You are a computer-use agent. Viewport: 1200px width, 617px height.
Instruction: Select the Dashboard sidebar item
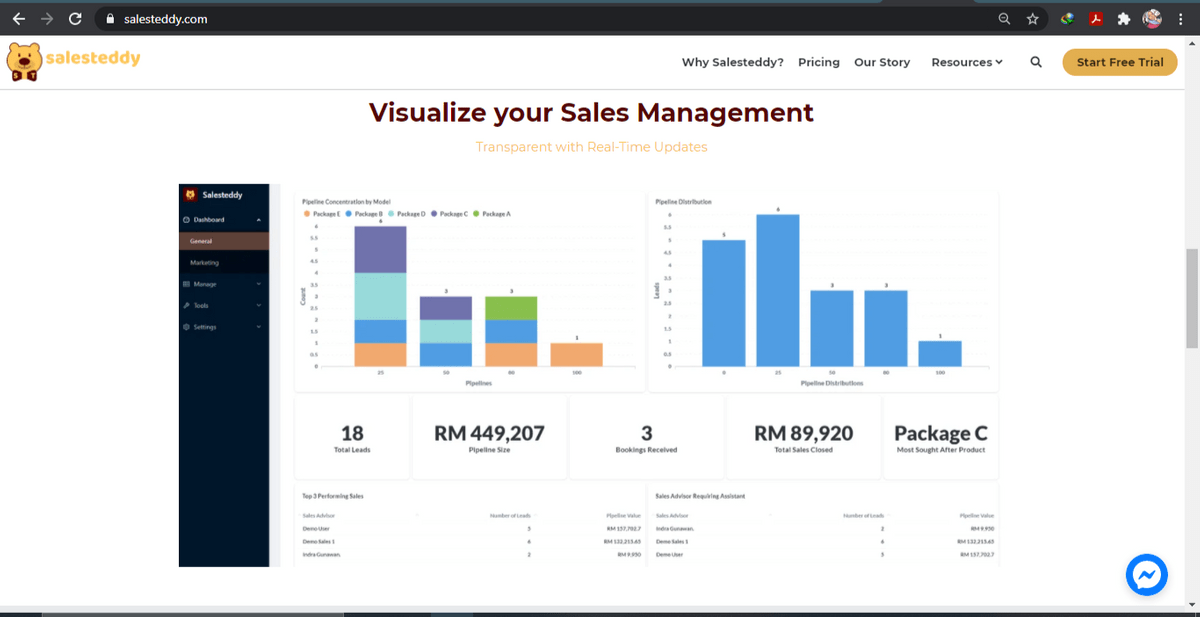click(224, 220)
